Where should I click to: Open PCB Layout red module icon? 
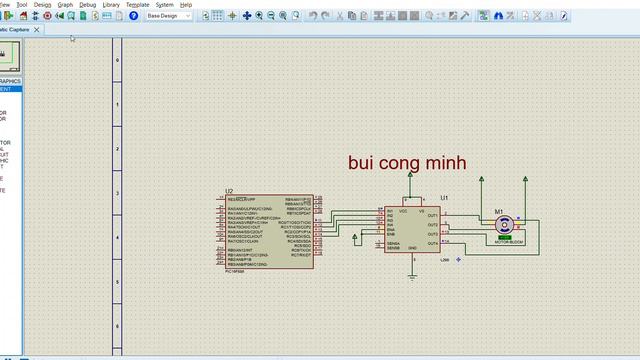coord(47,16)
